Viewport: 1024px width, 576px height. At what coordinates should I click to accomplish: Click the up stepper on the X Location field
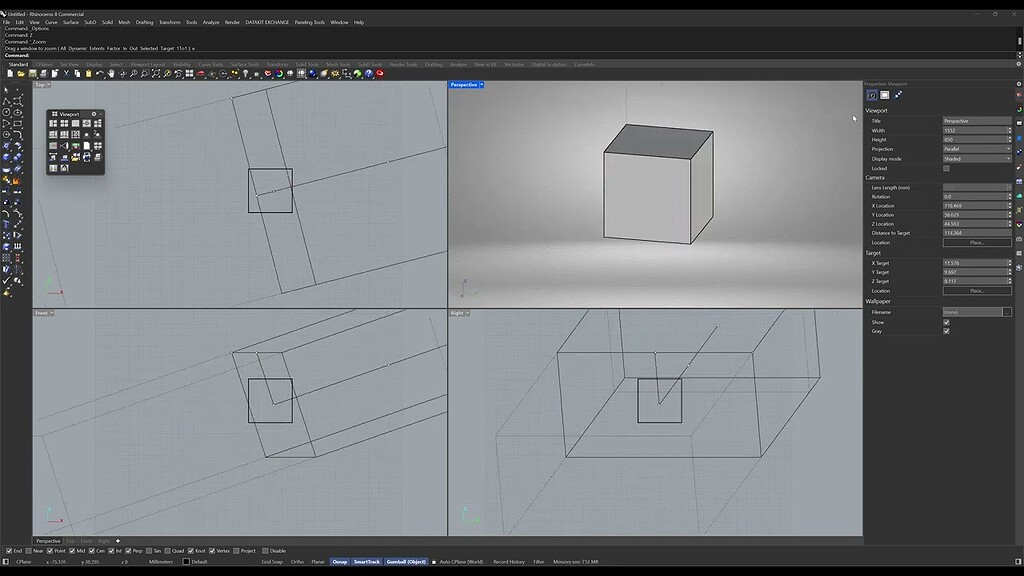coord(1010,204)
